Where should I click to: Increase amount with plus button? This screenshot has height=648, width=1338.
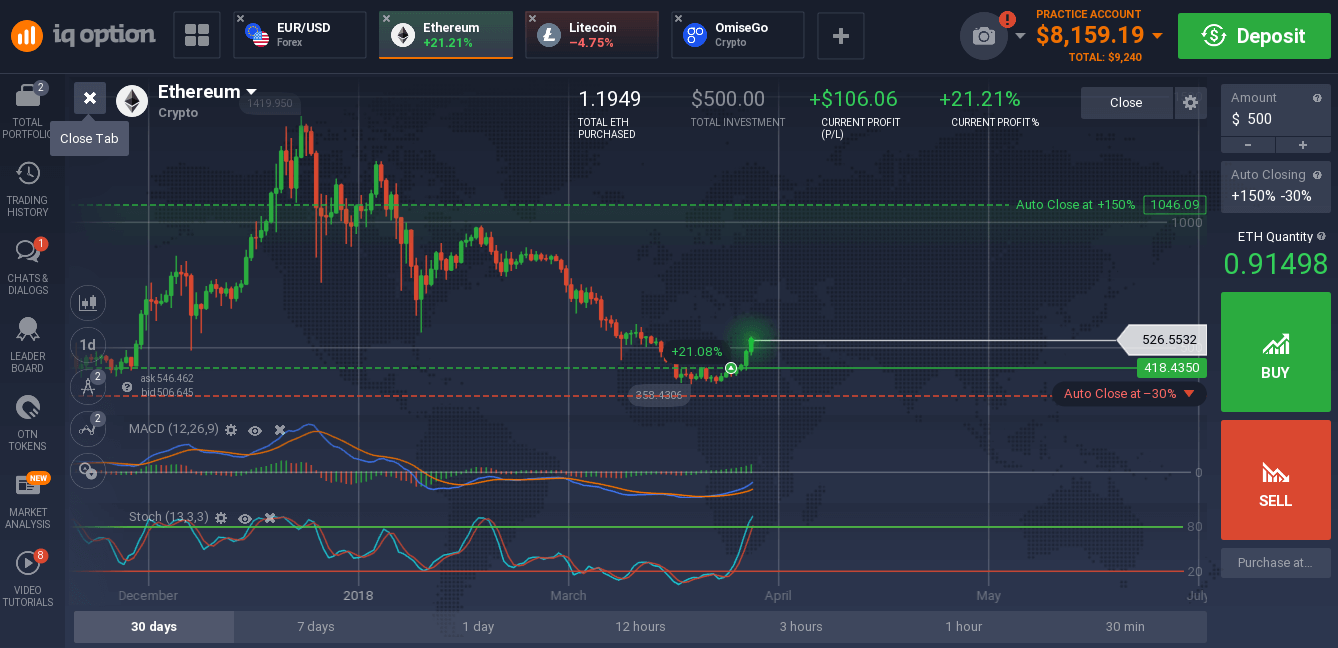click(1303, 145)
